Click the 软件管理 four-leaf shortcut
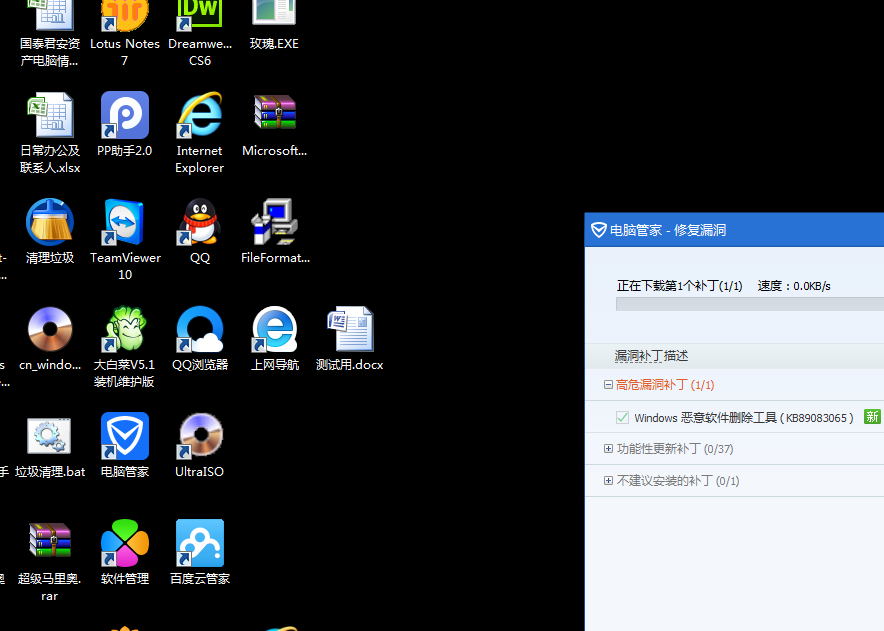The width and height of the screenshot is (884, 631). click(x=125, y=542)
